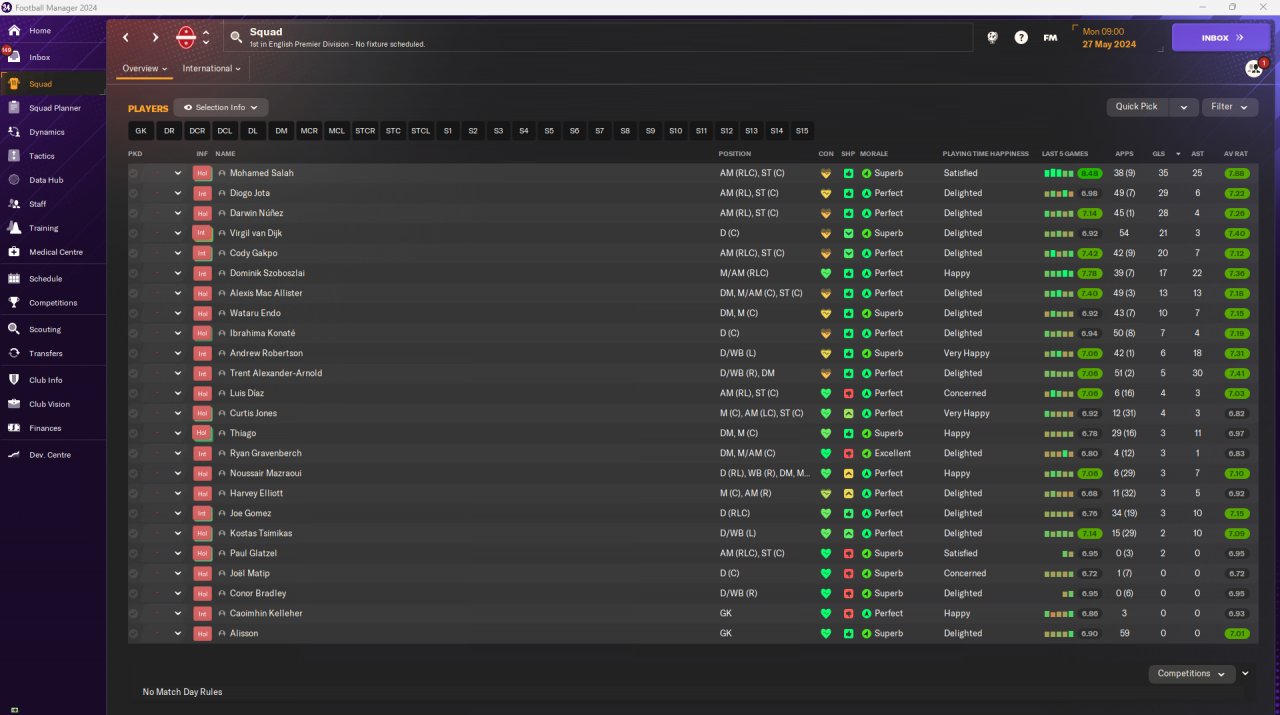Screen dimensions: 1280x715
Task: Click the INBOX continue button
Action: [1221, 37]
